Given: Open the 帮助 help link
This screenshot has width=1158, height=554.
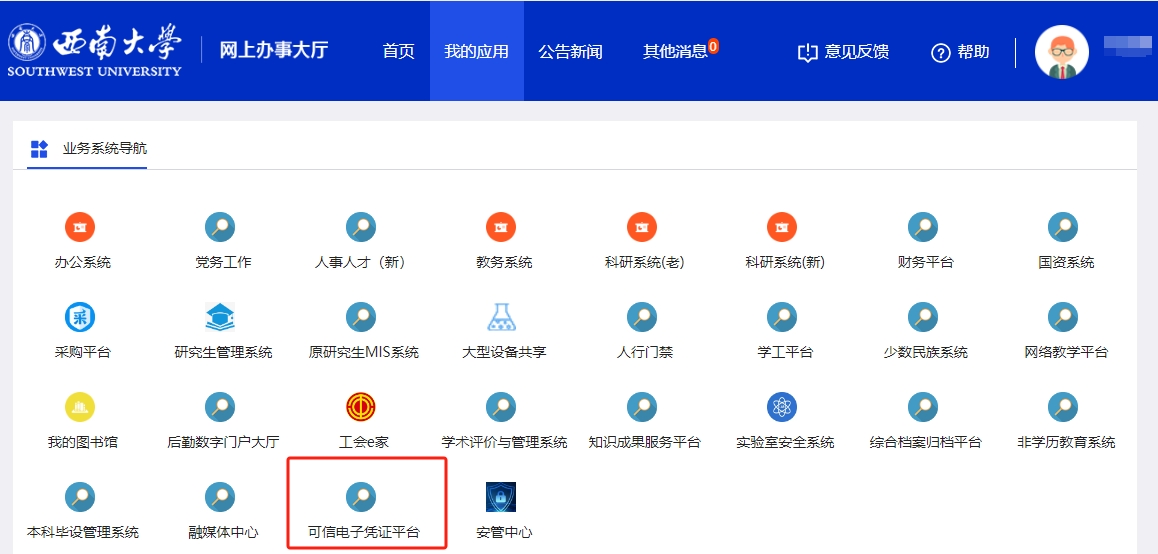Looking at the screenshot, I should 960,52.
